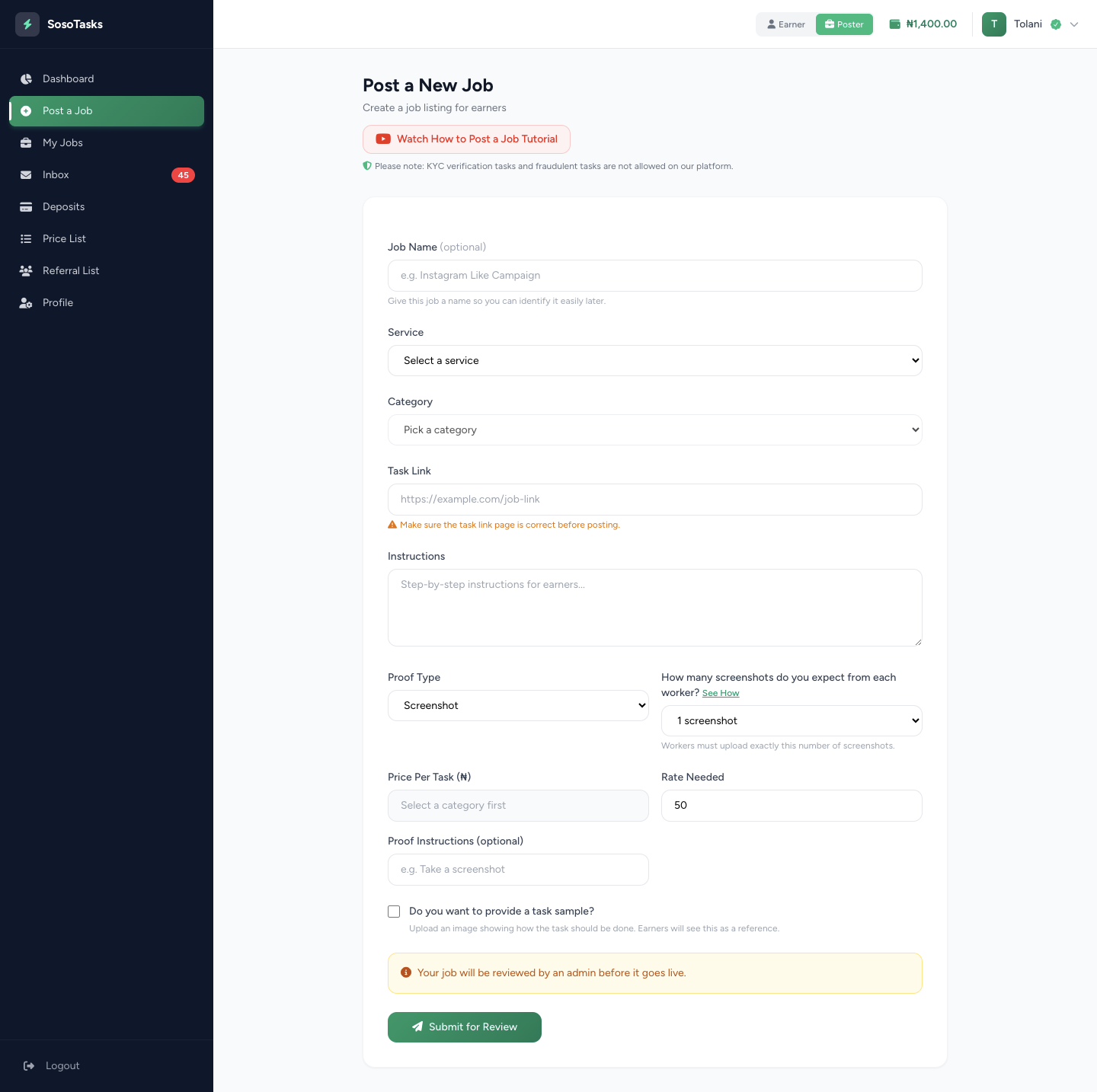Click the wallet icon beside the balance
1097x1092 pixels.
point(895,24)
